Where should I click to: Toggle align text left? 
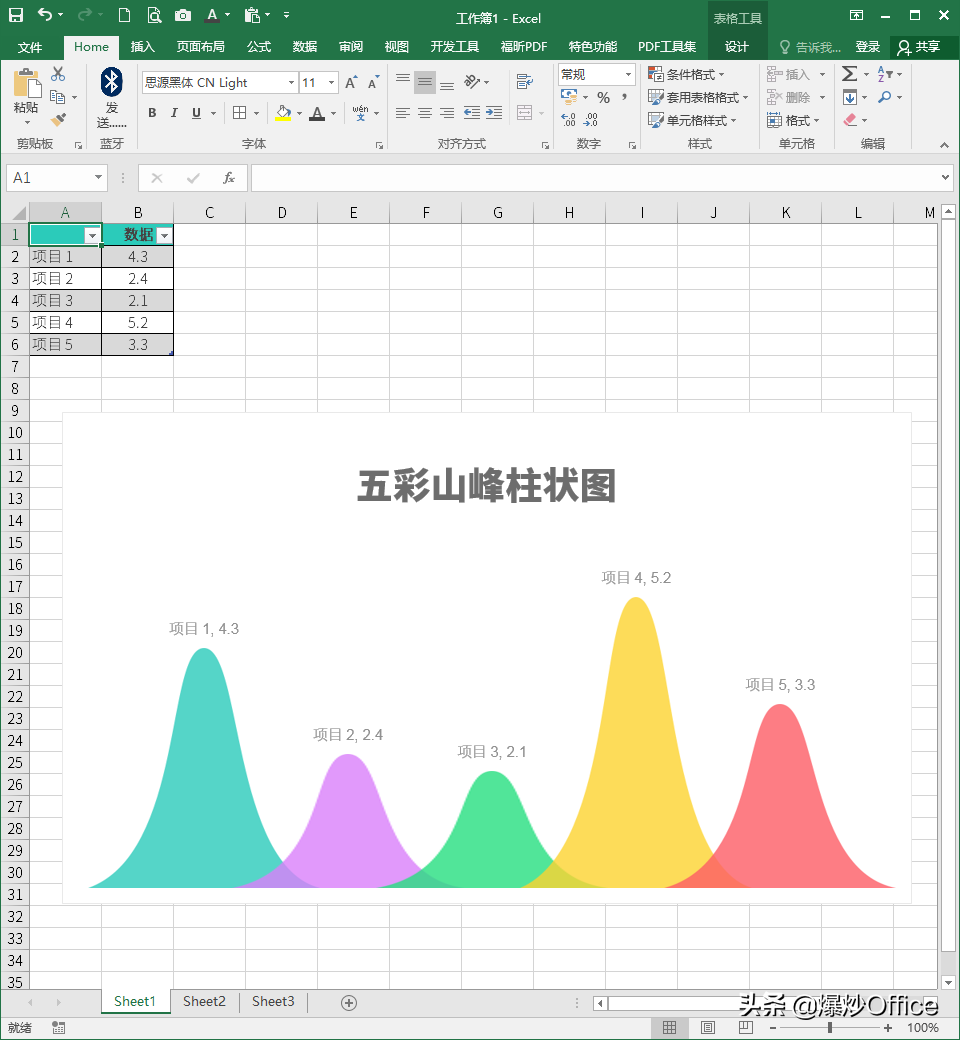(403, 113)
